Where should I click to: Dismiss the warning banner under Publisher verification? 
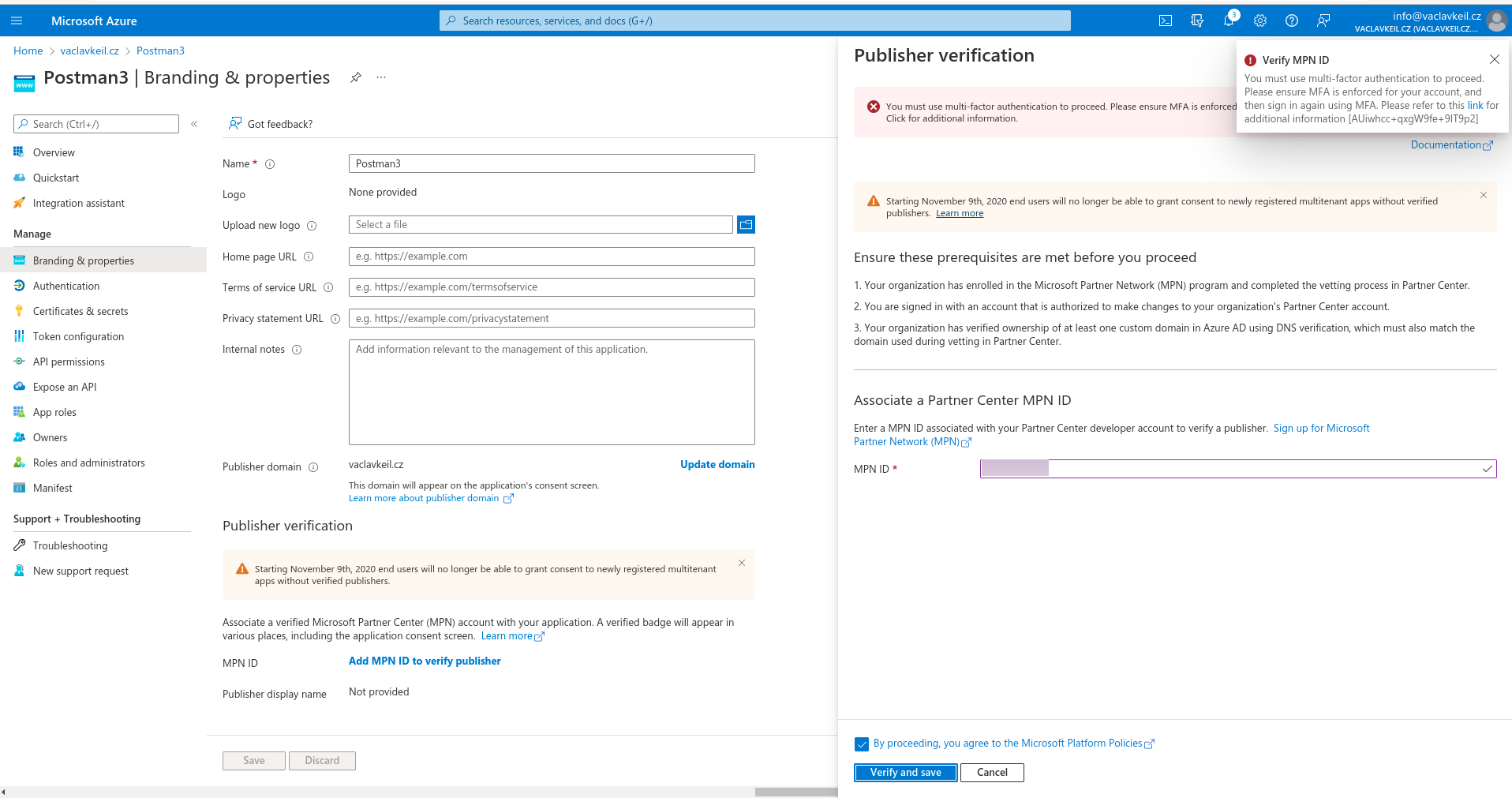pyautogui.click(x=742, y=563)
